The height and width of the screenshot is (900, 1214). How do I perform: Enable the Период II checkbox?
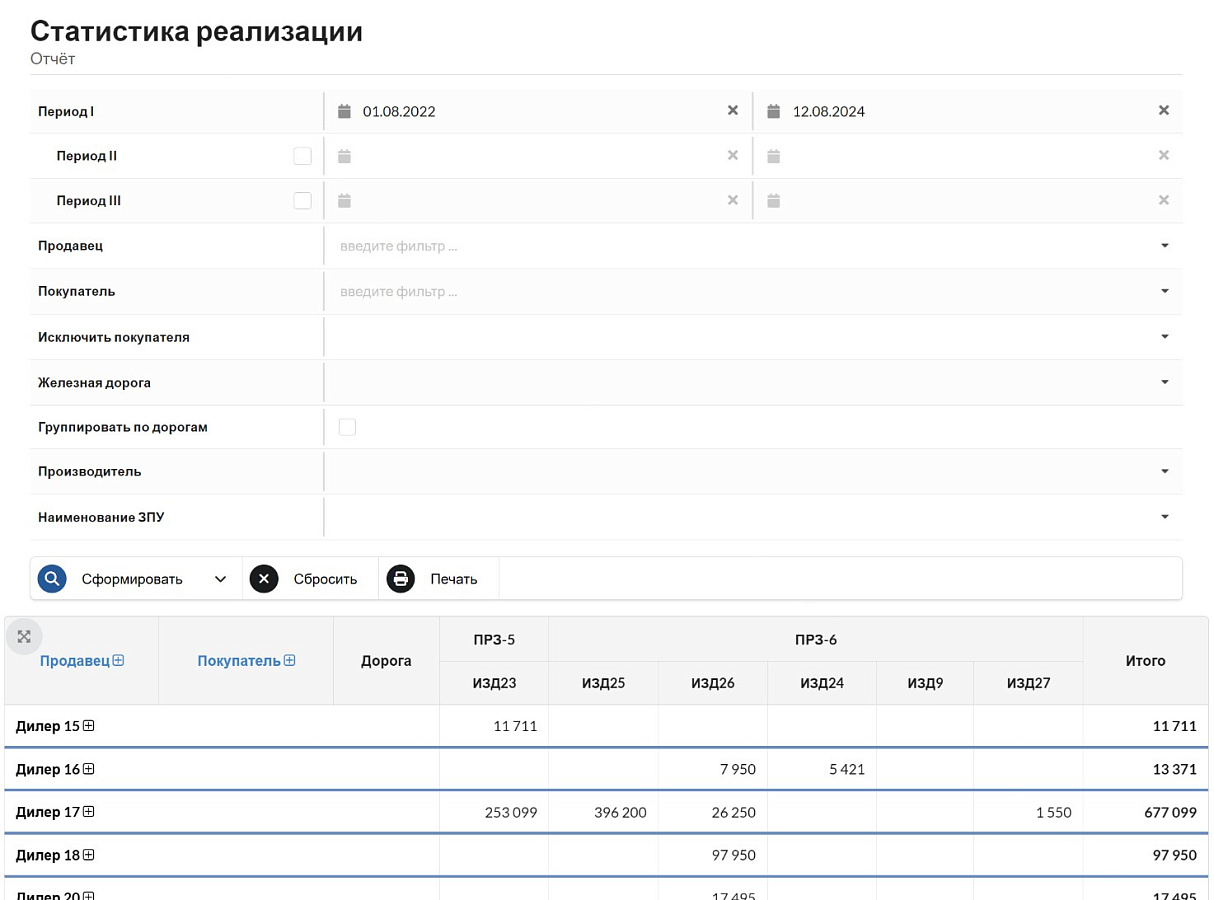click(x=302, y=156)
